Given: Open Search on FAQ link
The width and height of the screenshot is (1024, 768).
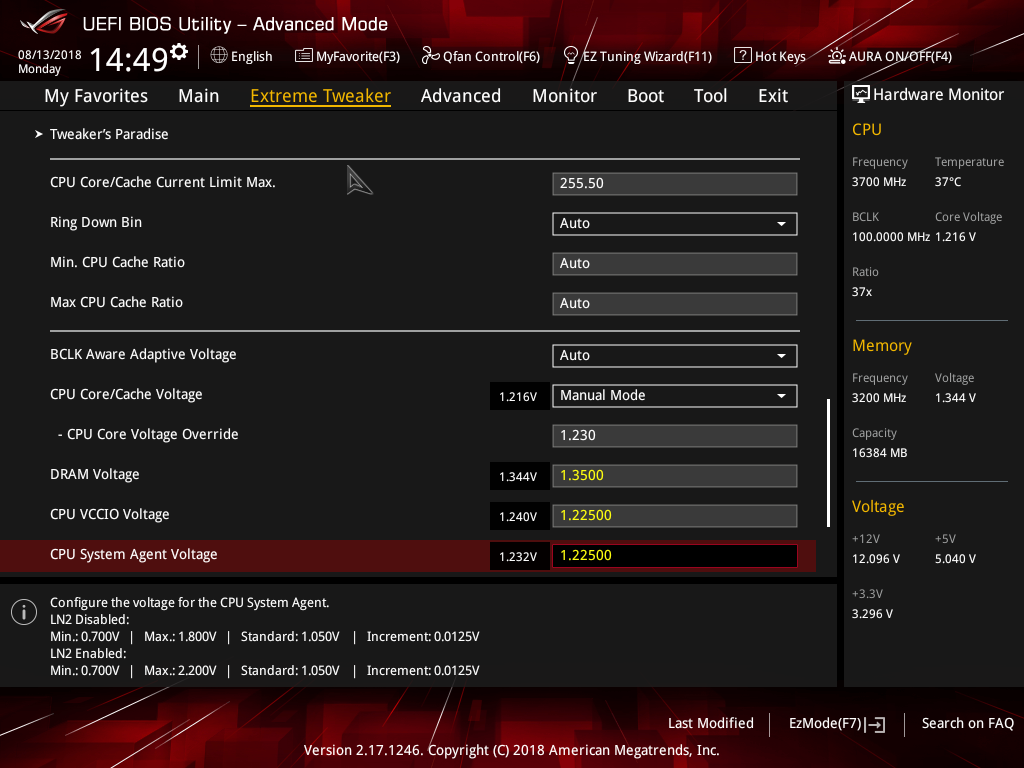Looking at the screenshot, I should coord(967,723).
